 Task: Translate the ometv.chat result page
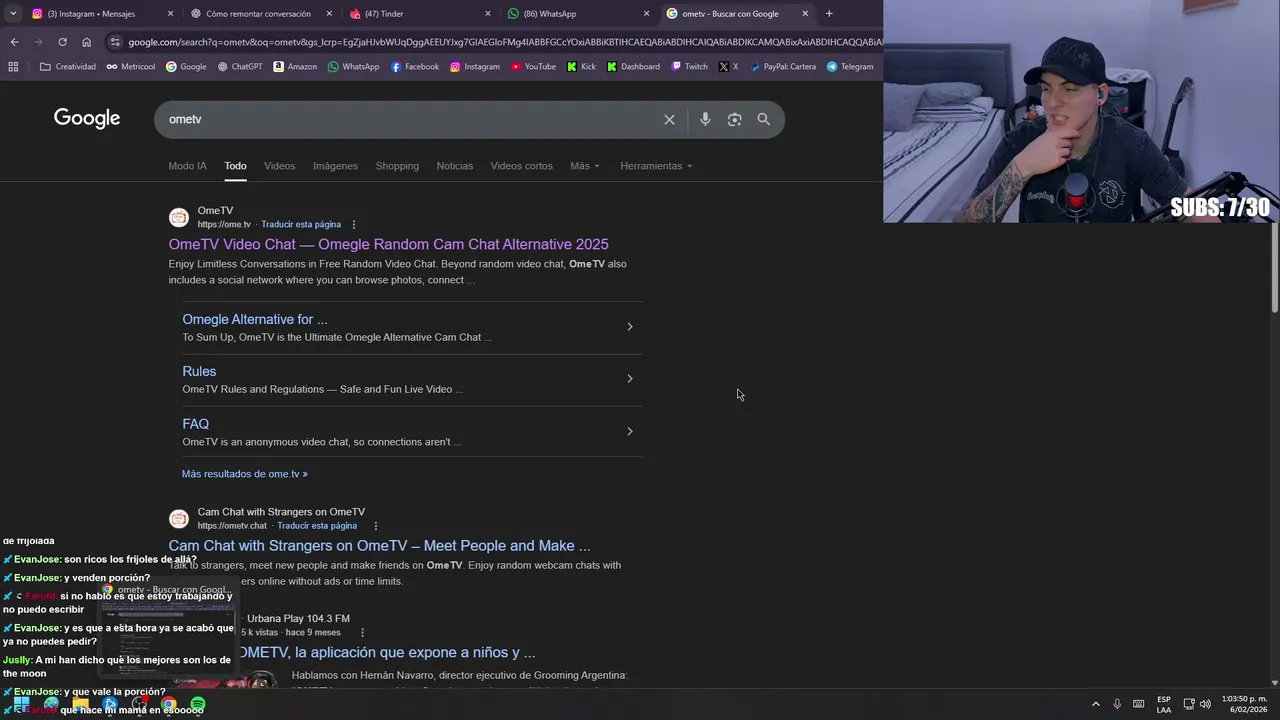coord(317,526)
